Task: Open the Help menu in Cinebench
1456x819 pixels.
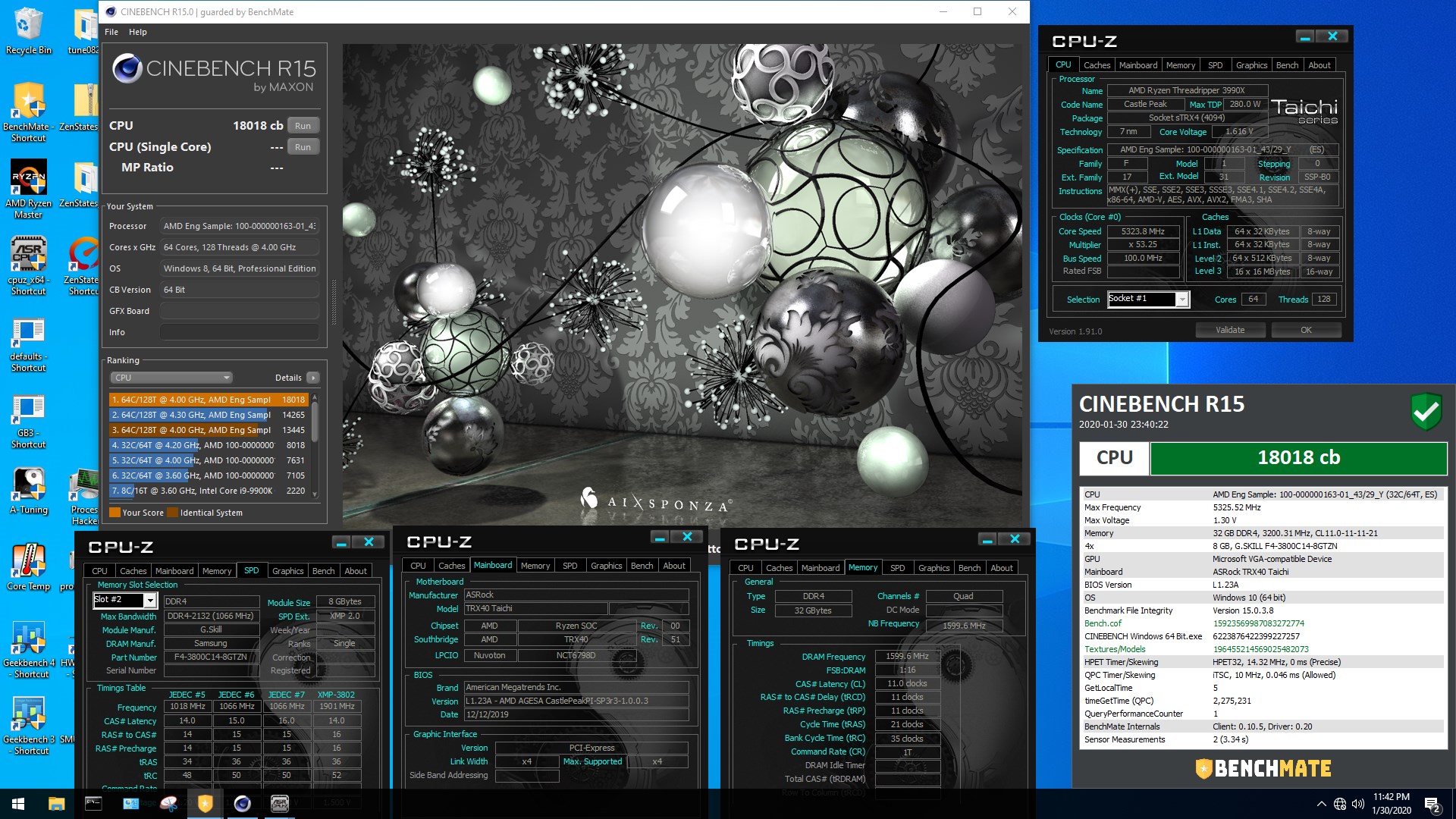Action: [x=138, y=32]
